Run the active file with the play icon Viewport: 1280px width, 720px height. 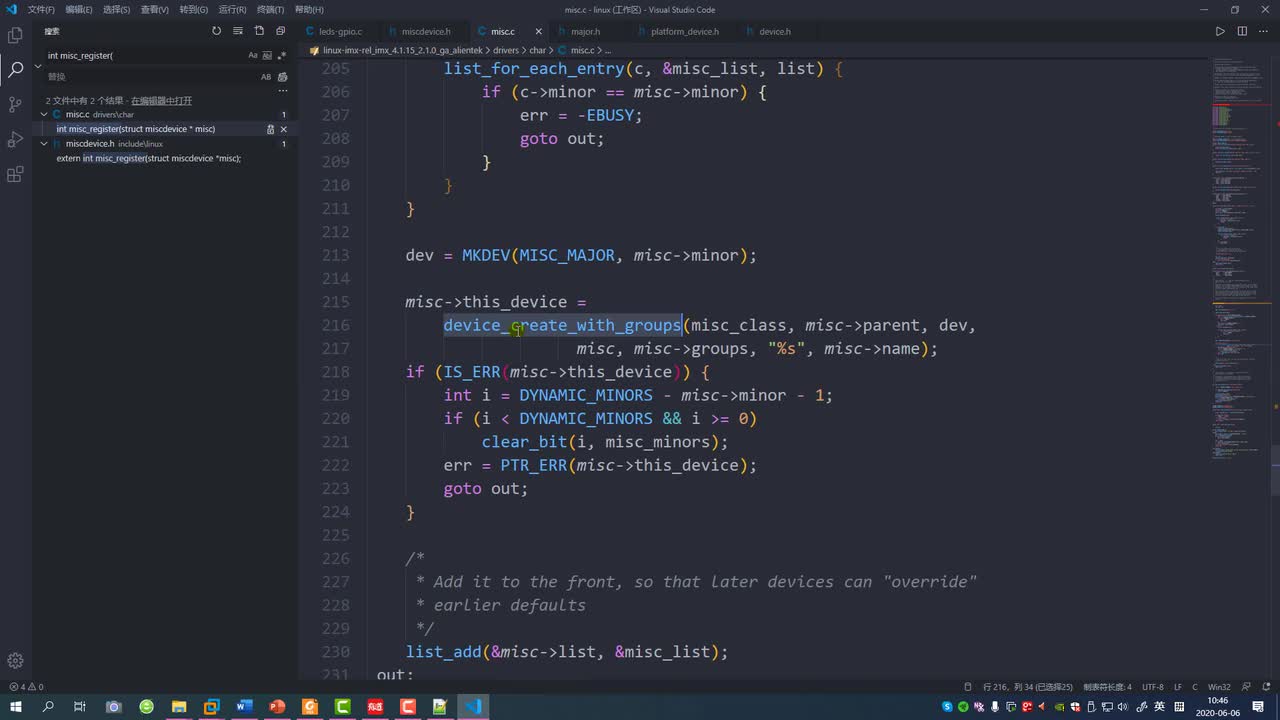[1220, 31]
